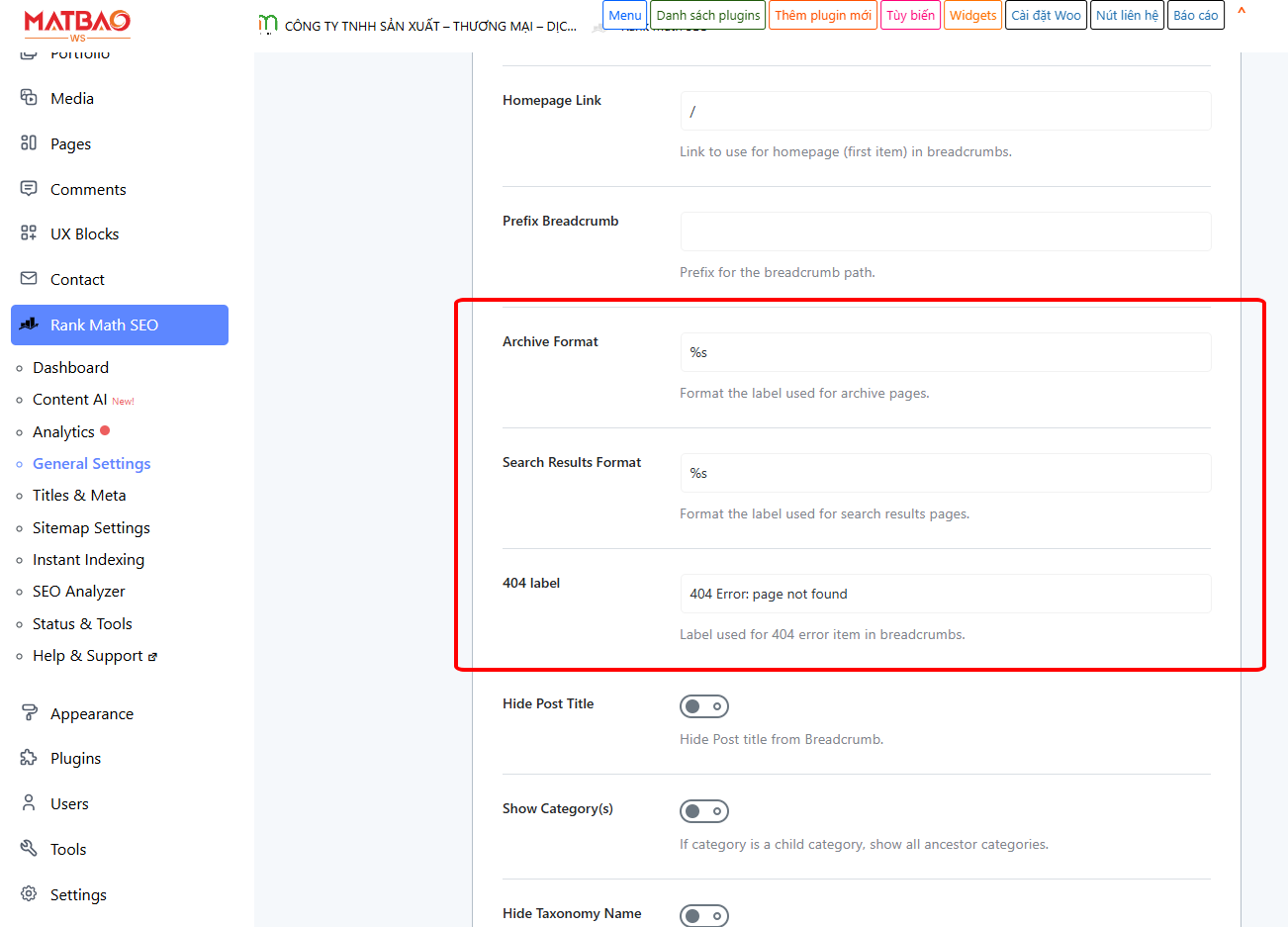Image resolution: width=1288 pixels, height=927 pixels.
Task: Click the Tools wrench icon
Action: pyautogui.click(x=29, y=848)
